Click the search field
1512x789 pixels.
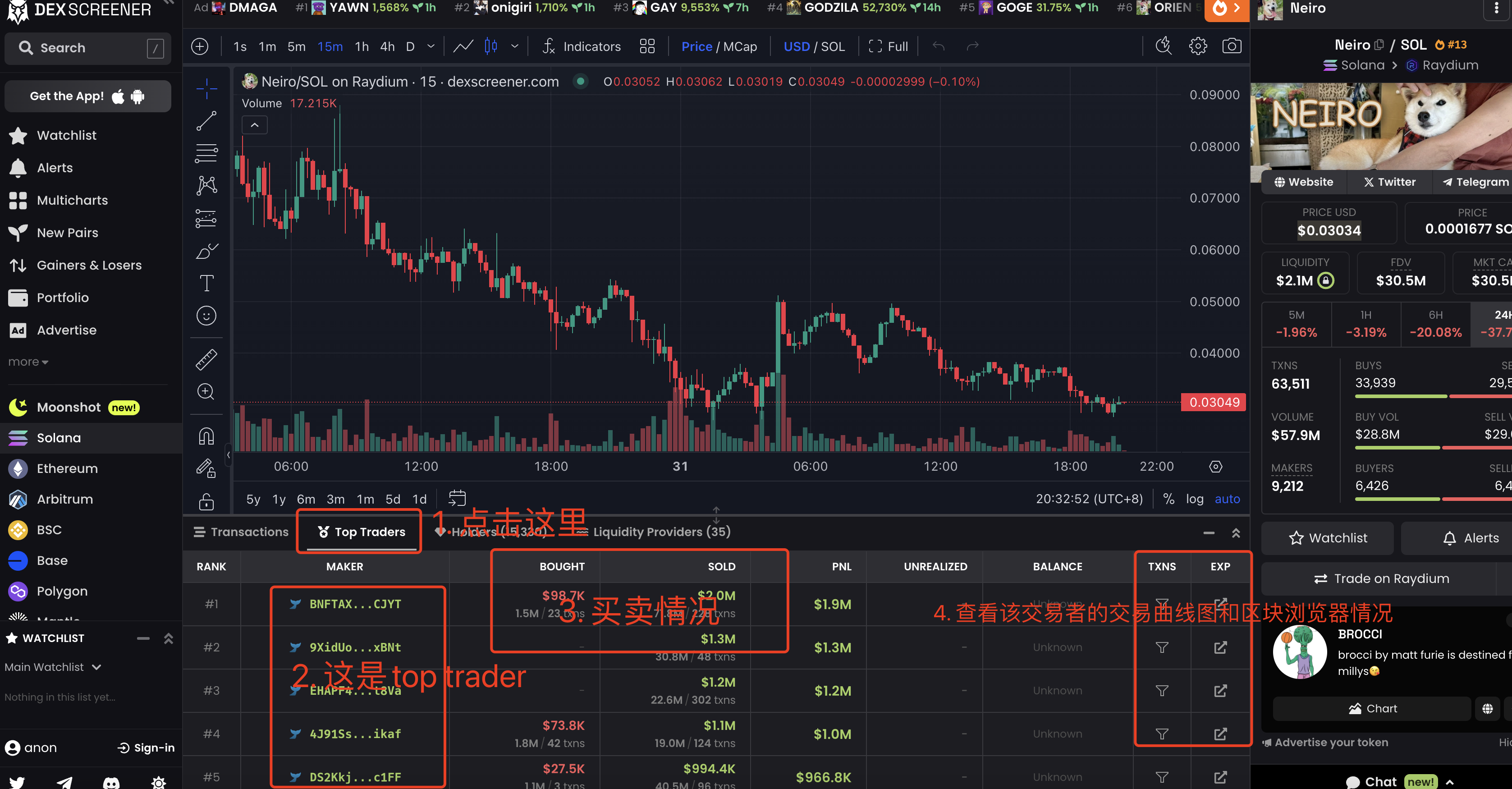coord(88,47)
